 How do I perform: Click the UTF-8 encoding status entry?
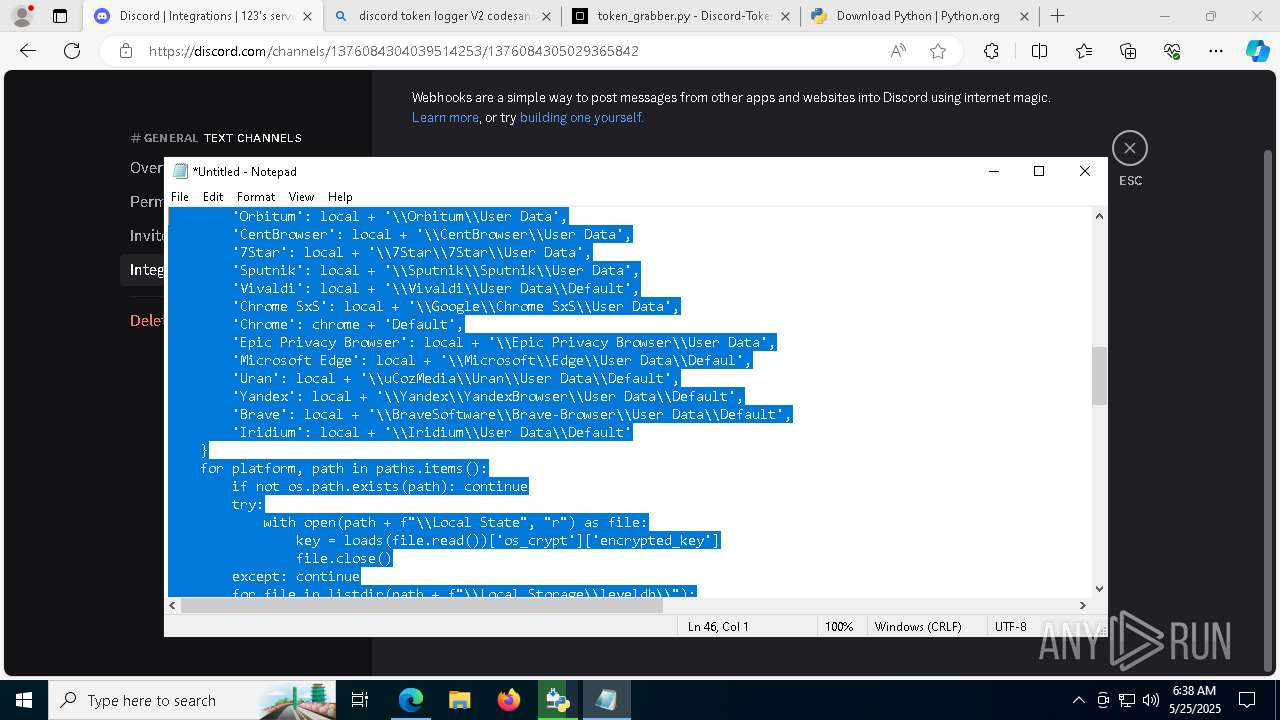point(1011,626)
